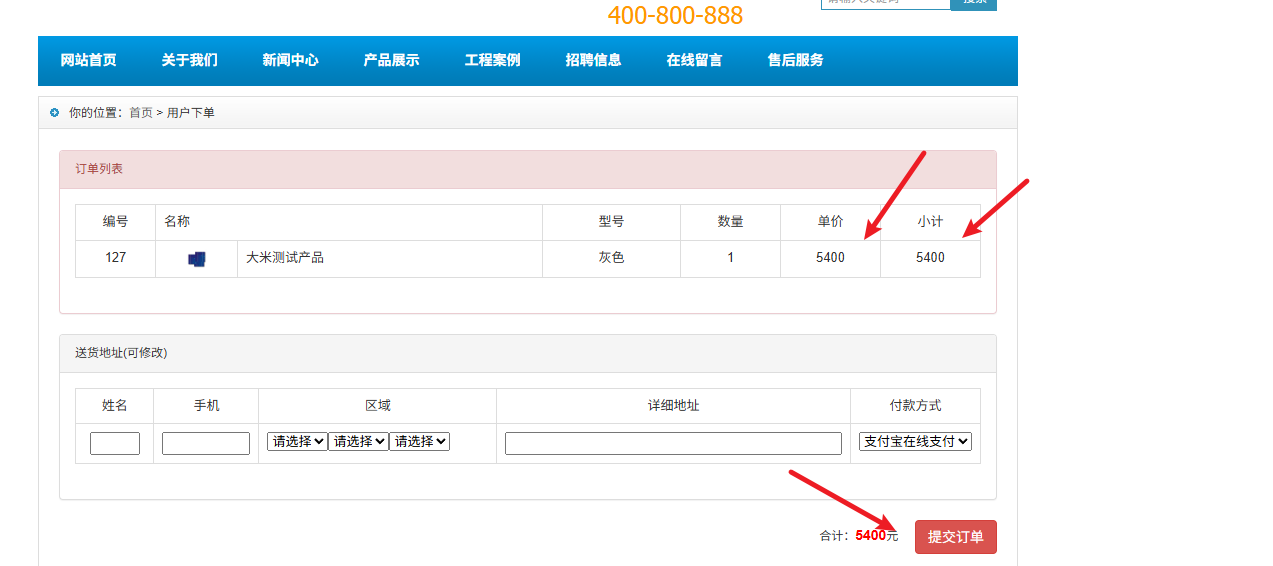1273x566 pixels.
Task: Open the 网站首页 navigation item
Action: pos(88,60)
